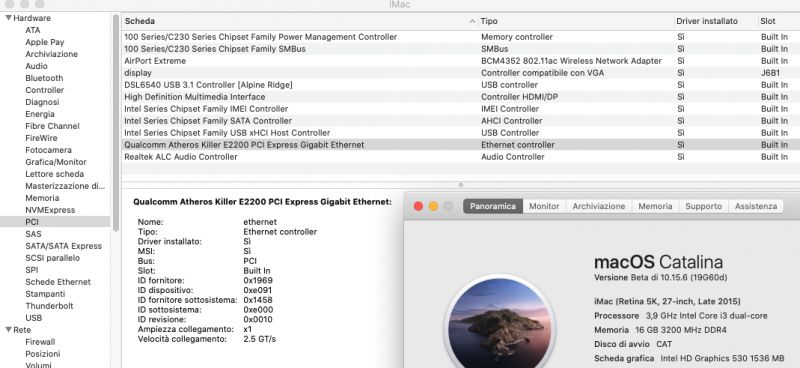Click the split pane divider handle
The width and height of the screenshot is (800, 368).
(461, 185)
